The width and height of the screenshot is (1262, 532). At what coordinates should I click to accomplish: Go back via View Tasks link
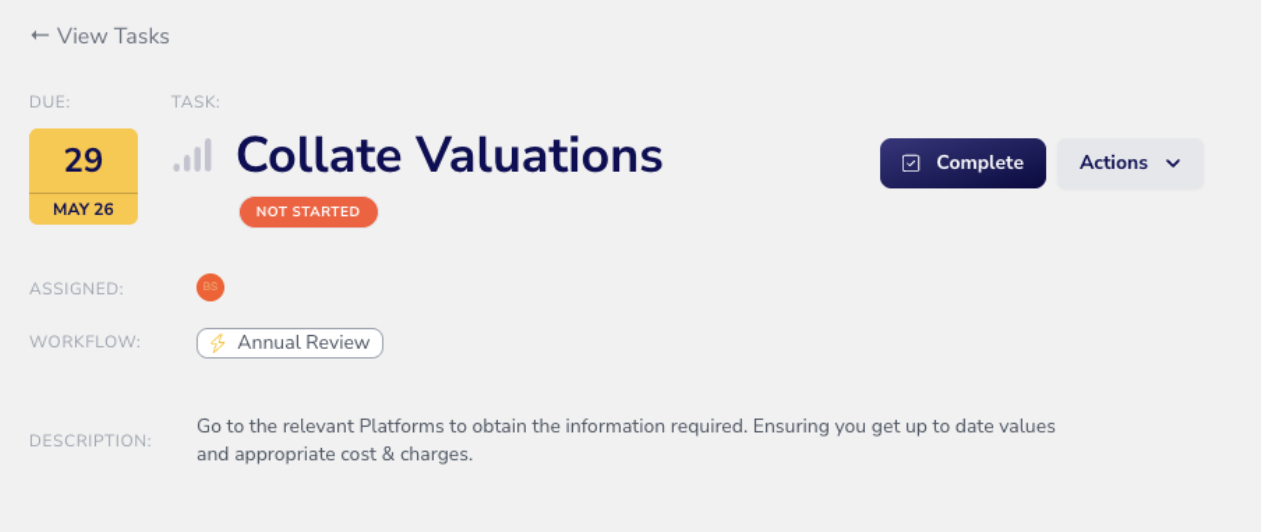[100, 36]
